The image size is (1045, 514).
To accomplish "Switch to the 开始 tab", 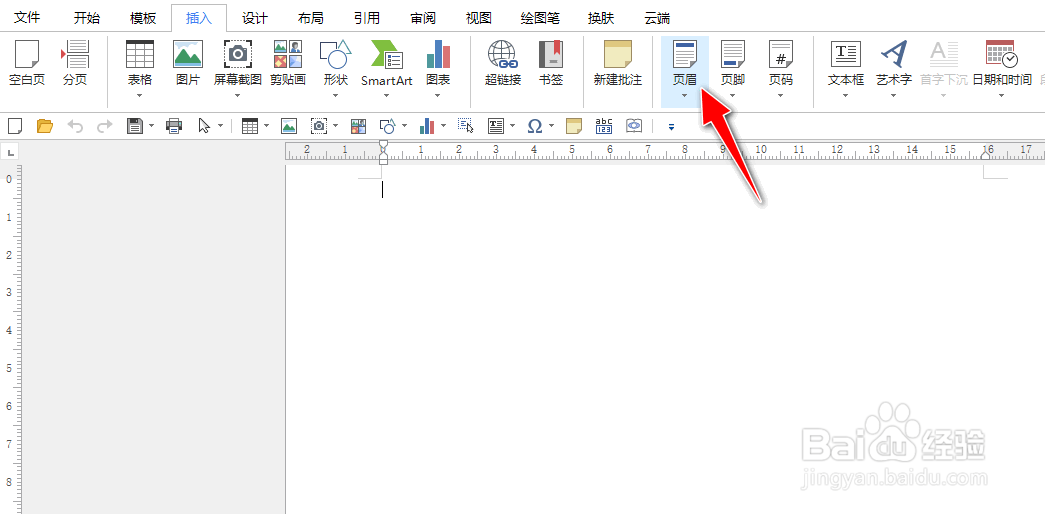I will click(x=87, y=18).
